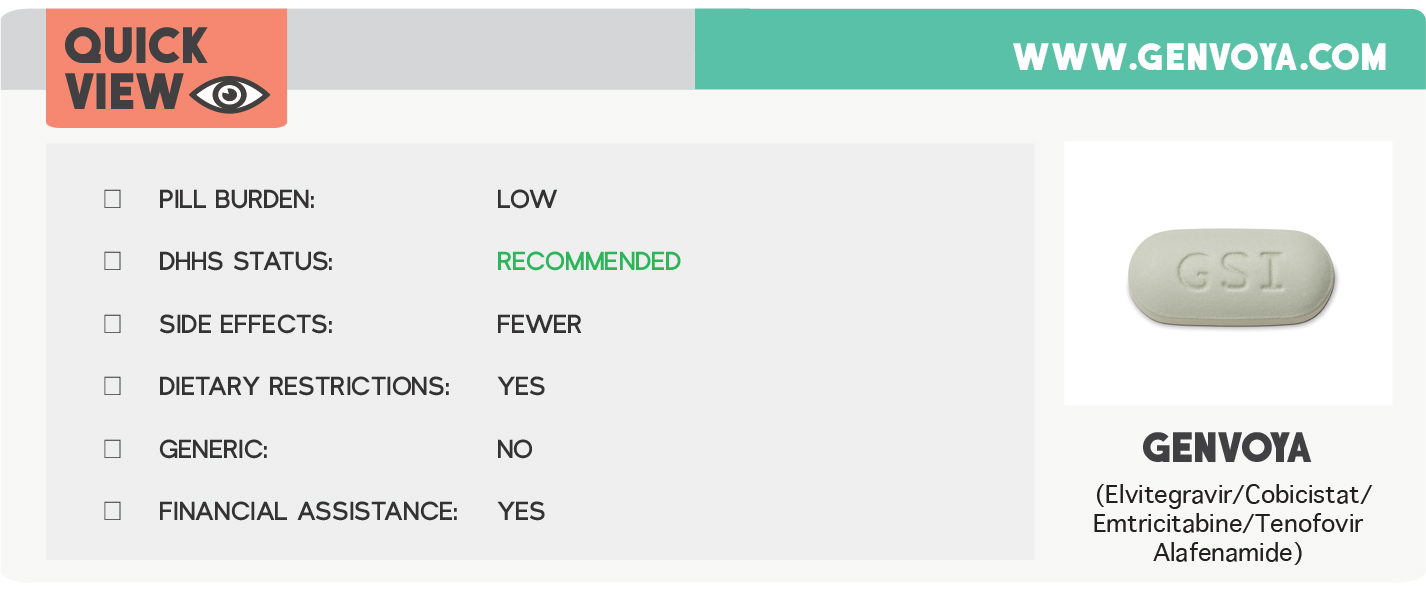Tick the Side Effects checkbox
This screenshot has width=1426, height=591.
tap(113, 324)
